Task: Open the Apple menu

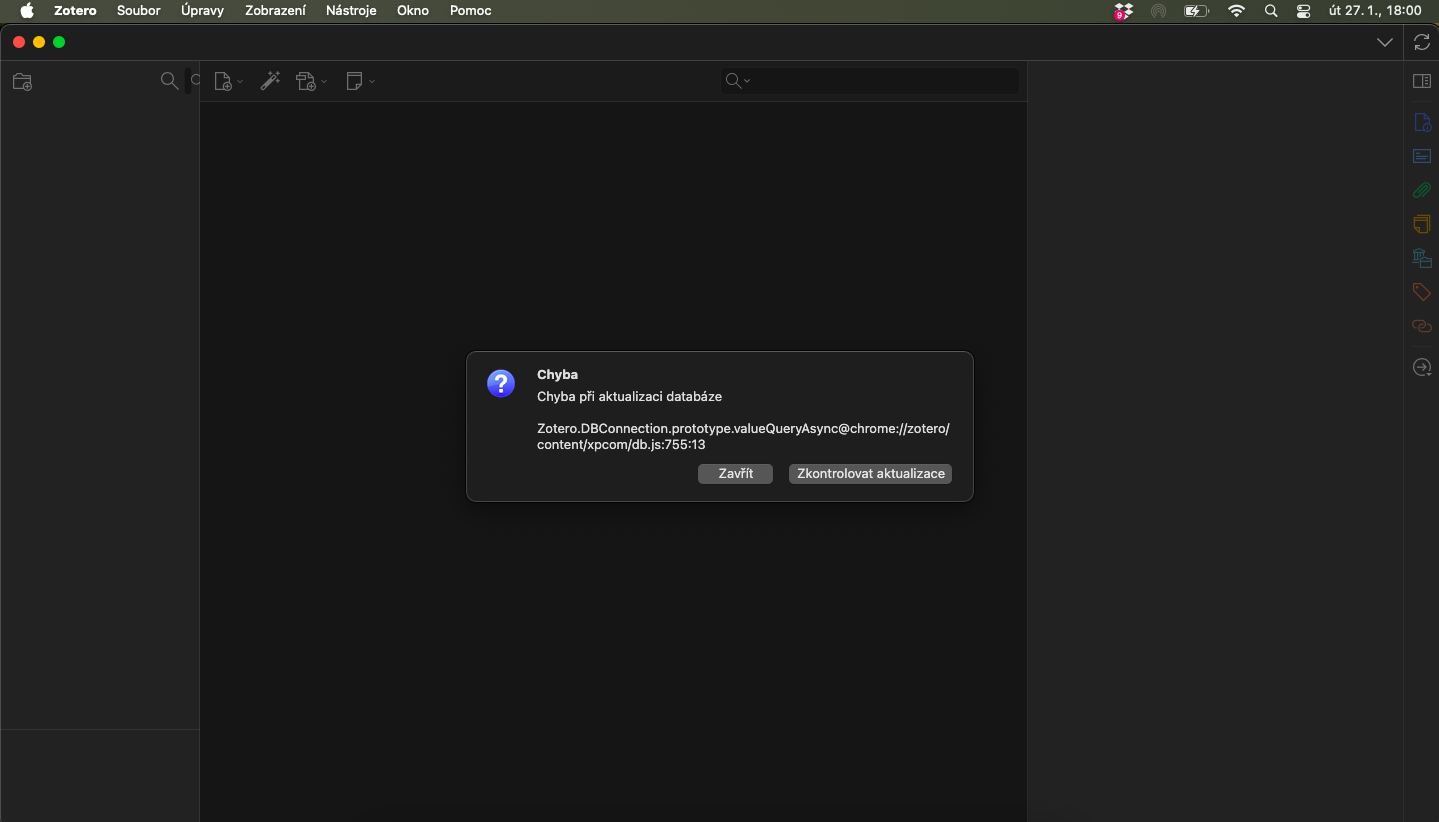Action: click(x=27, y=11)
